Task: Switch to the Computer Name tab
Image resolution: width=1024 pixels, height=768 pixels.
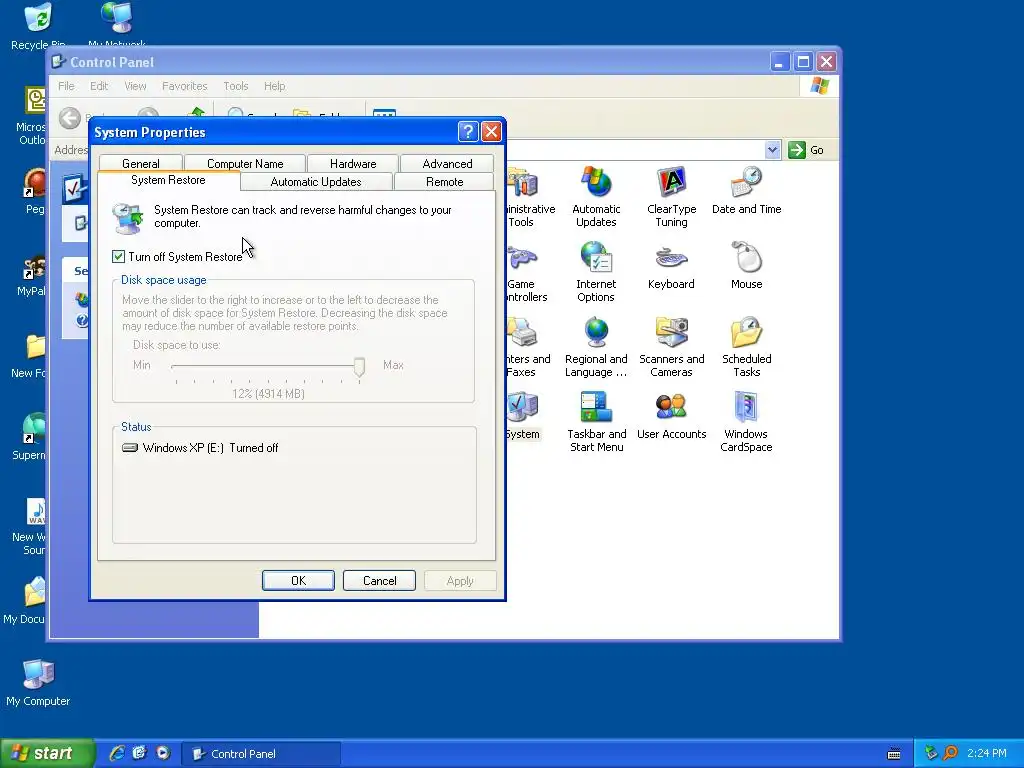Action: point(245,163)
